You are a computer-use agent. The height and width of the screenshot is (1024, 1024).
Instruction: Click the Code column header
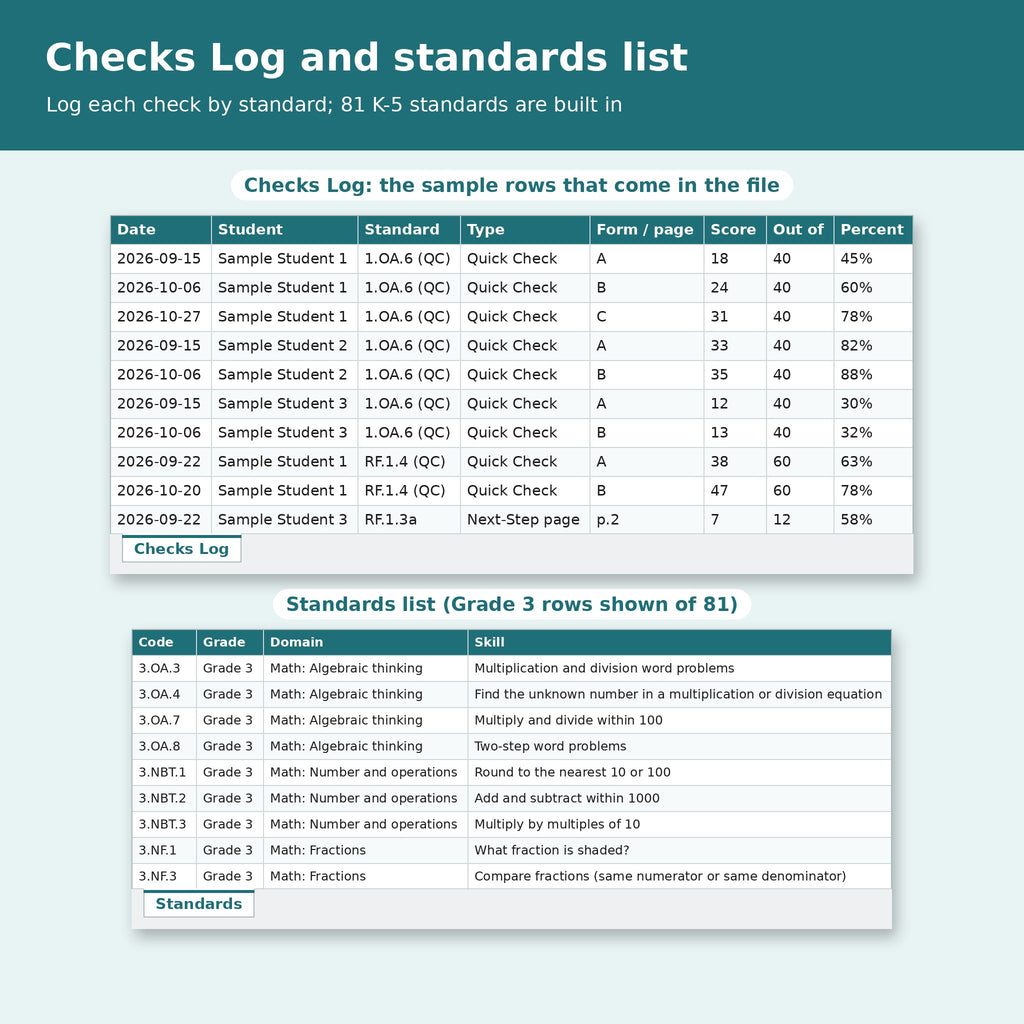pyautogui.click(x=164, y=643)
